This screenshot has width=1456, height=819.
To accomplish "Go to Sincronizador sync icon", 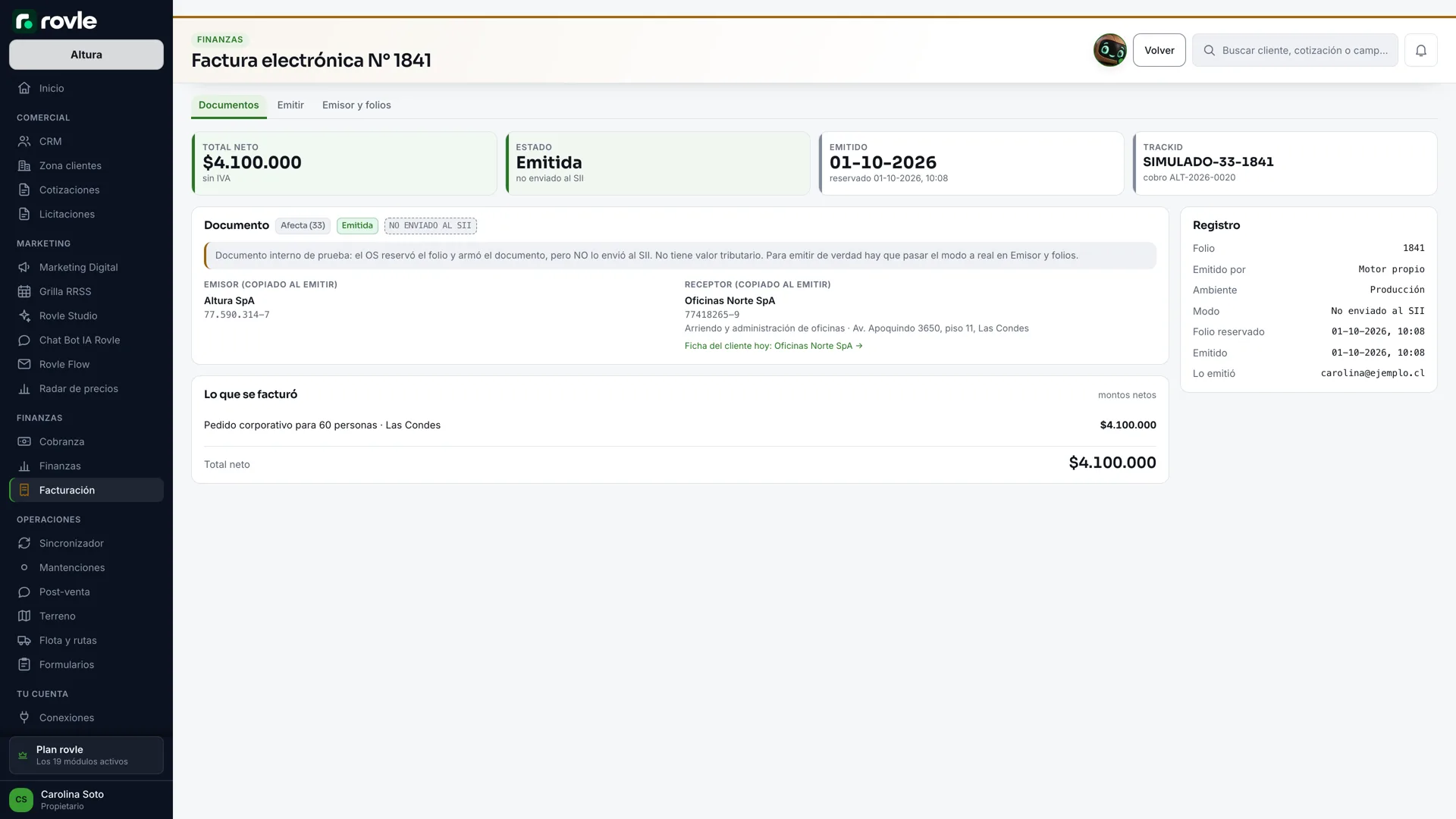I will 24,543.
